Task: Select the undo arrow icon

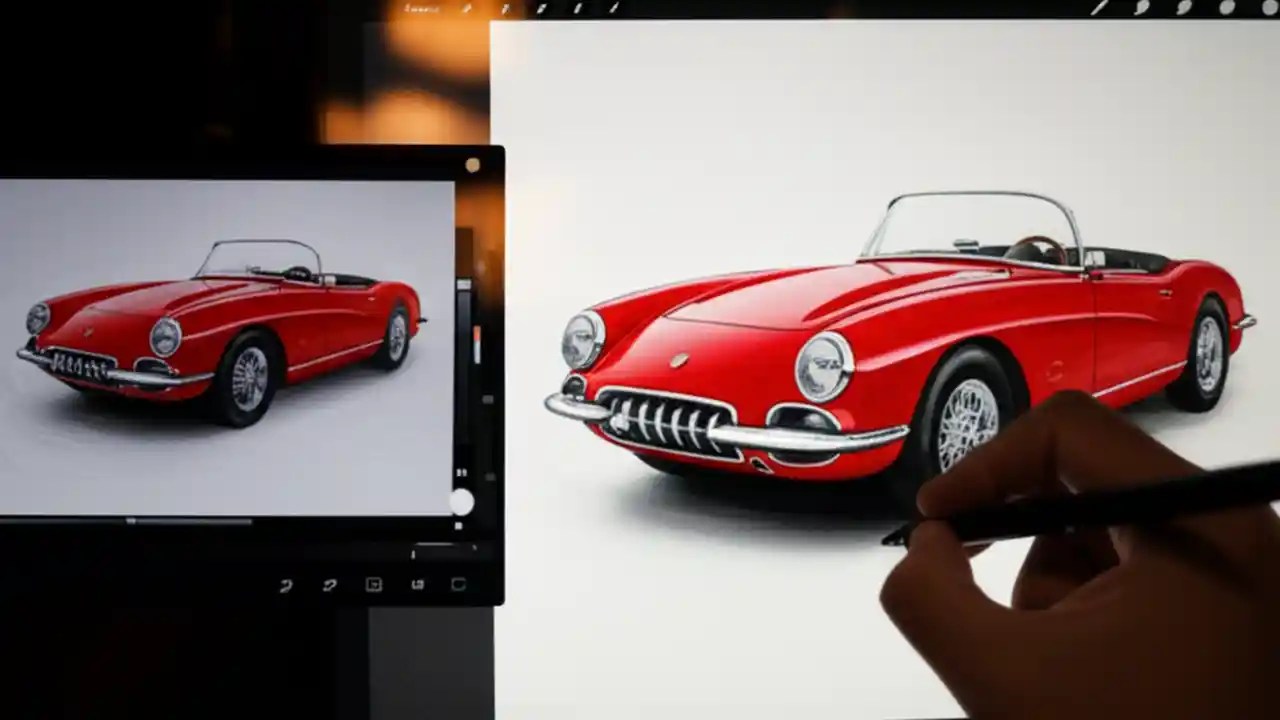Action: tap(285, 585)
